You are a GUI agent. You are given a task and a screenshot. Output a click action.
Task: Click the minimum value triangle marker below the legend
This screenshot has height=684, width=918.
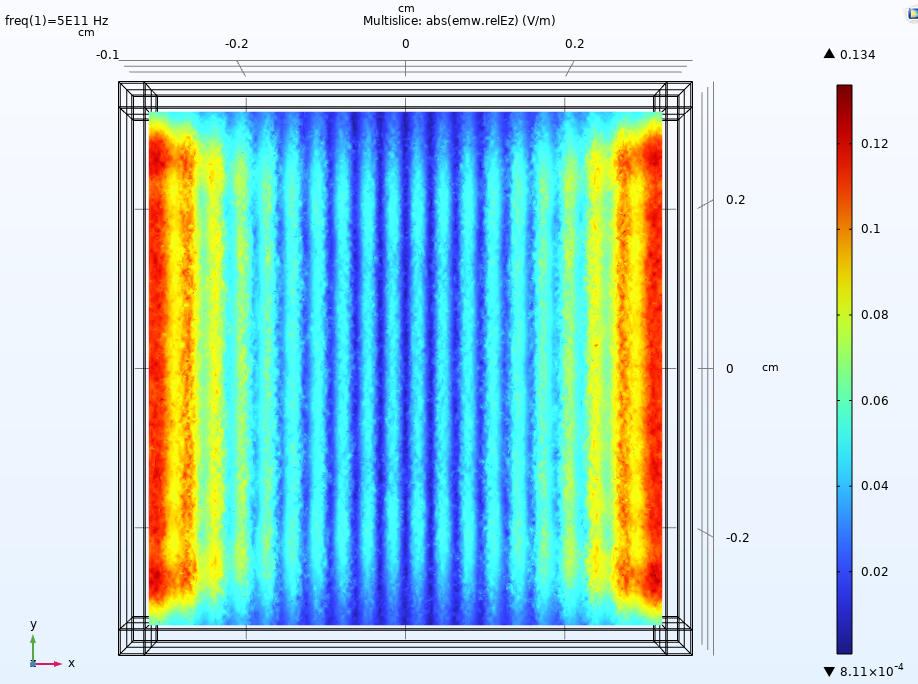coord(829,670)
